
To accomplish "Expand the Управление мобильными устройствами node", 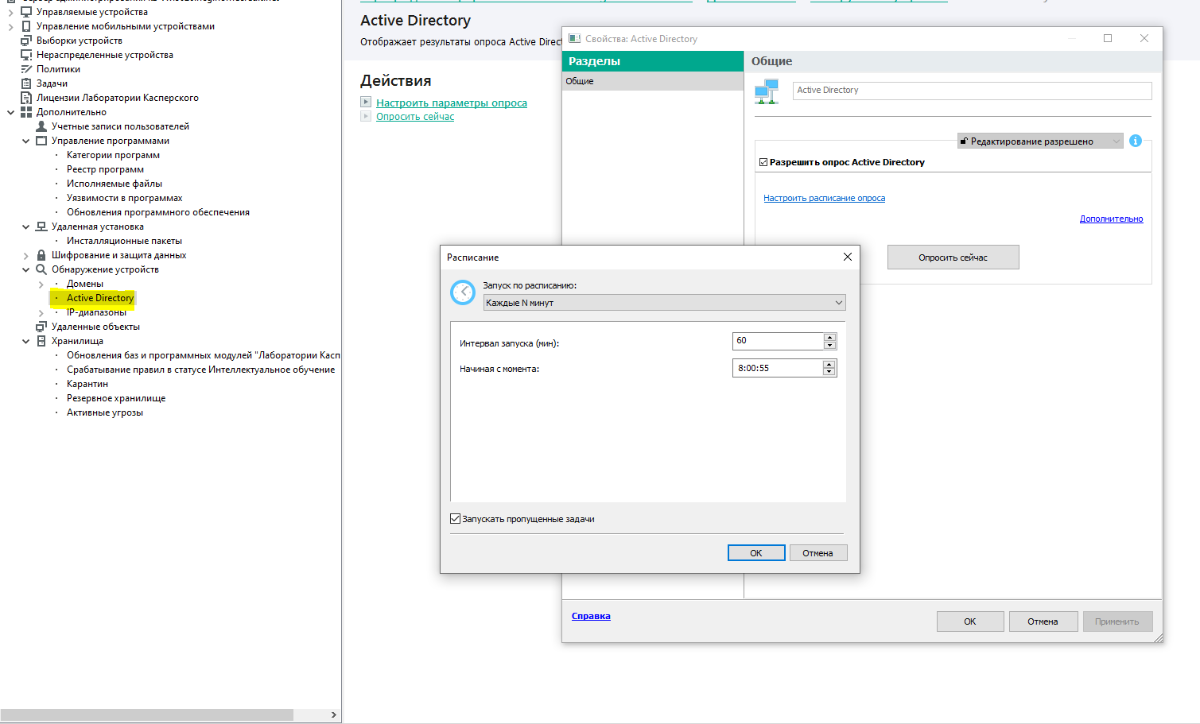I will (11, 26).
